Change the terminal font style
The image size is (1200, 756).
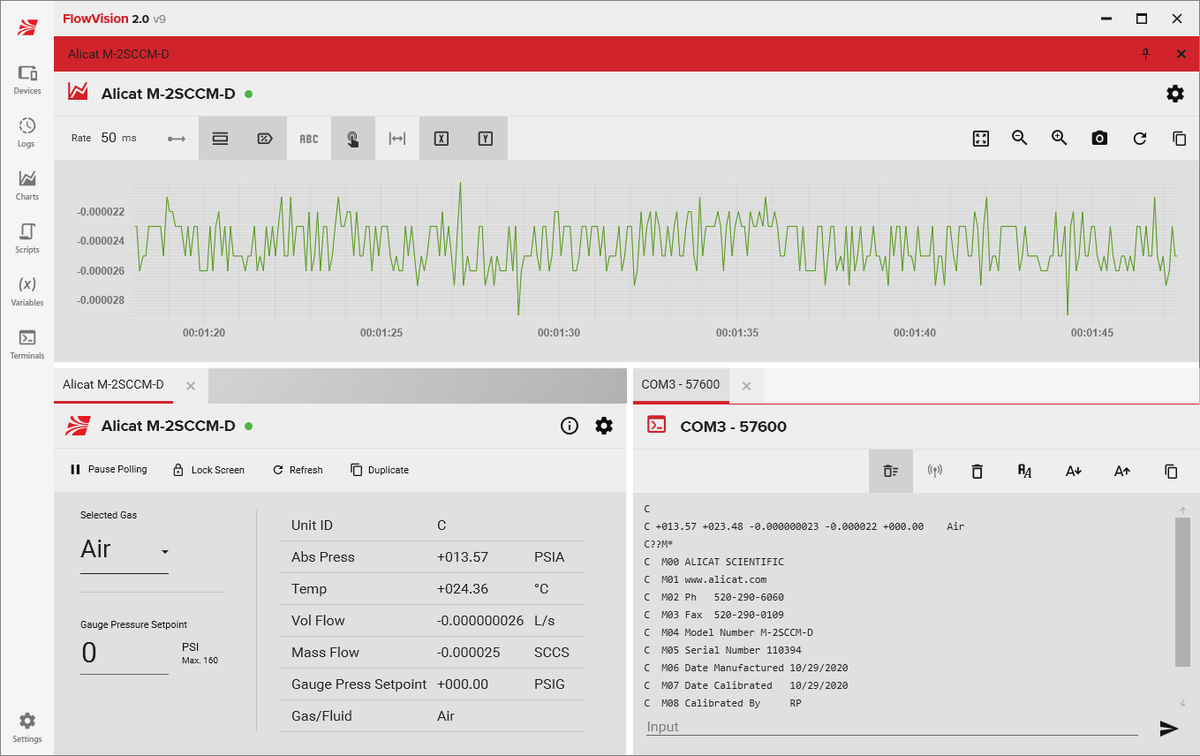pos(1024,471)
